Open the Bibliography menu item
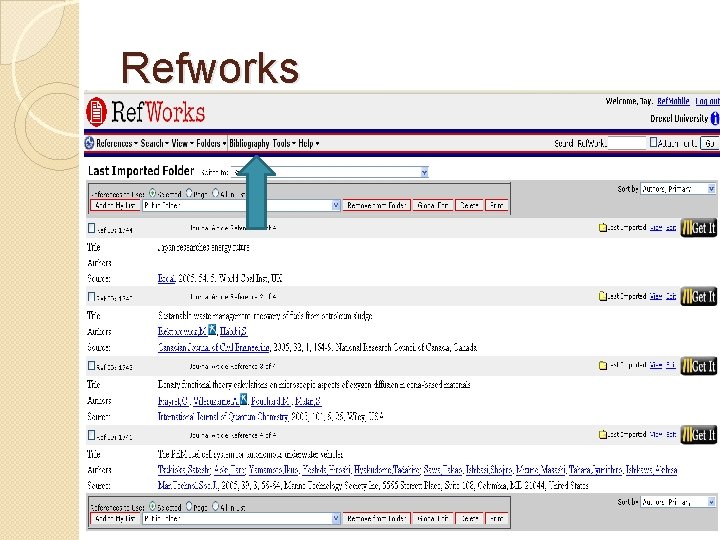Screen dimensions: 720x540 point(249,143)
